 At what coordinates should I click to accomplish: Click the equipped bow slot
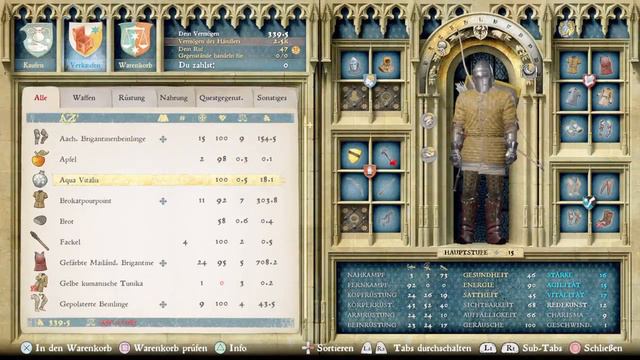354,187
